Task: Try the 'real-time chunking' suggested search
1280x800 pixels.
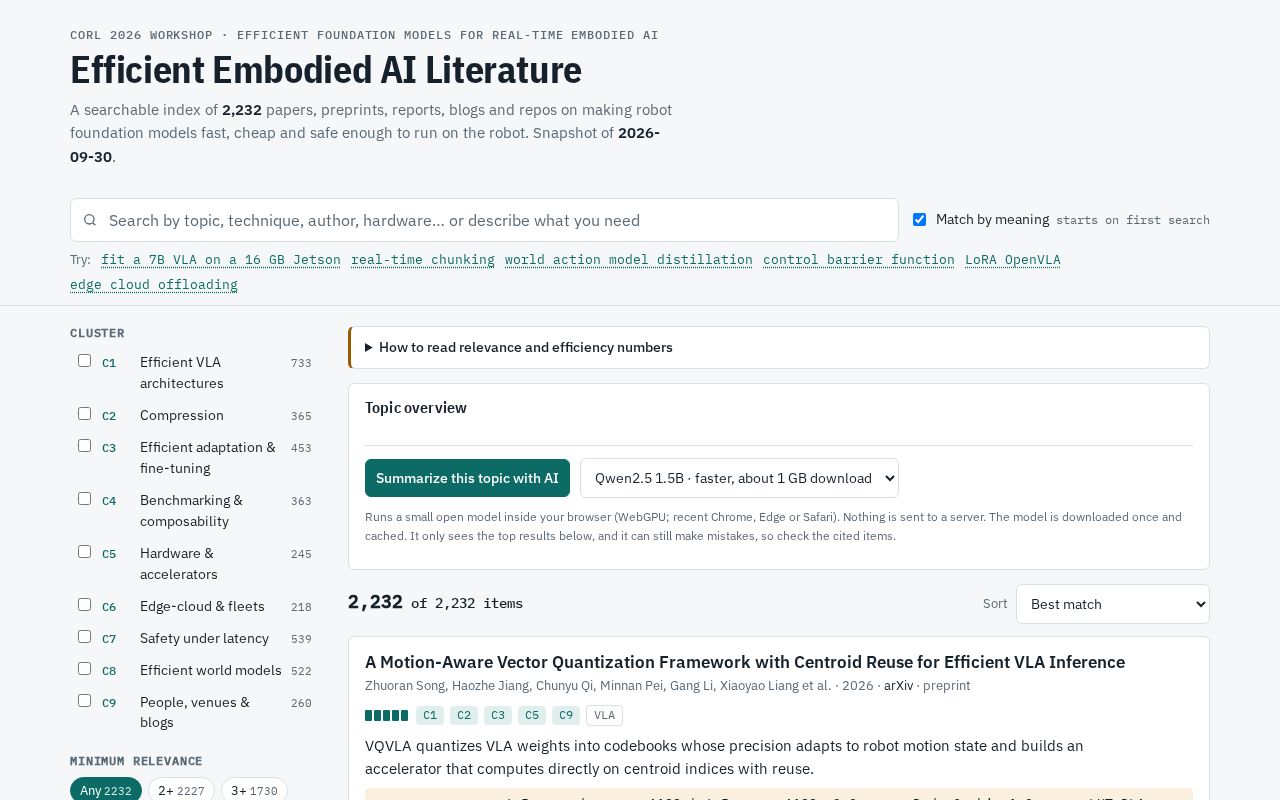Action: click(x=423, y=260)
